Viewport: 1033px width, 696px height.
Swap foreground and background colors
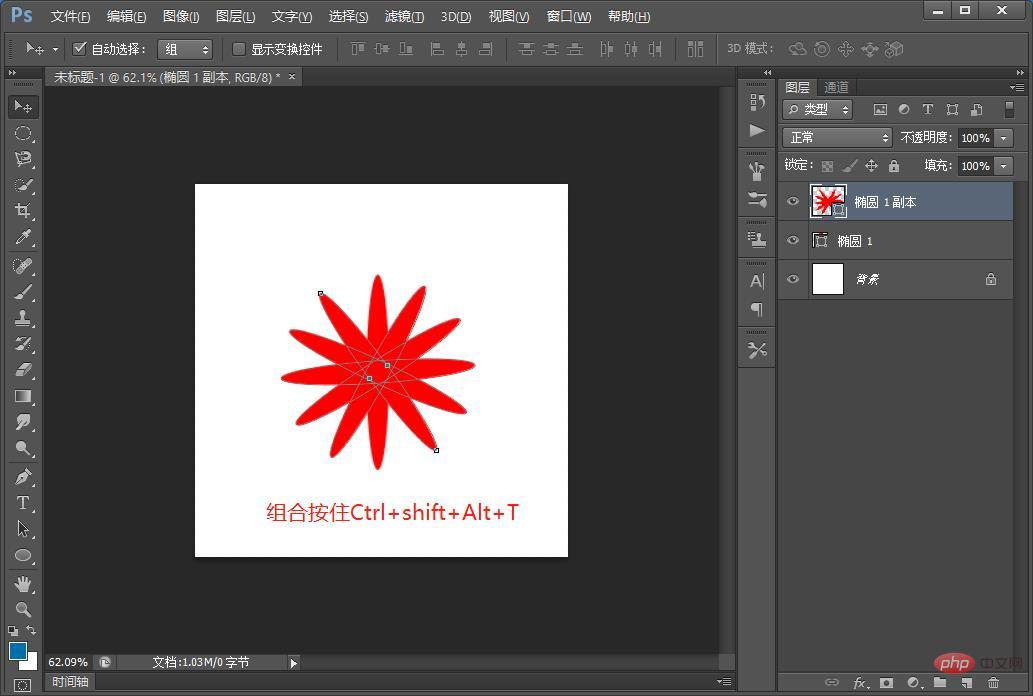click(x=31, y=630)
